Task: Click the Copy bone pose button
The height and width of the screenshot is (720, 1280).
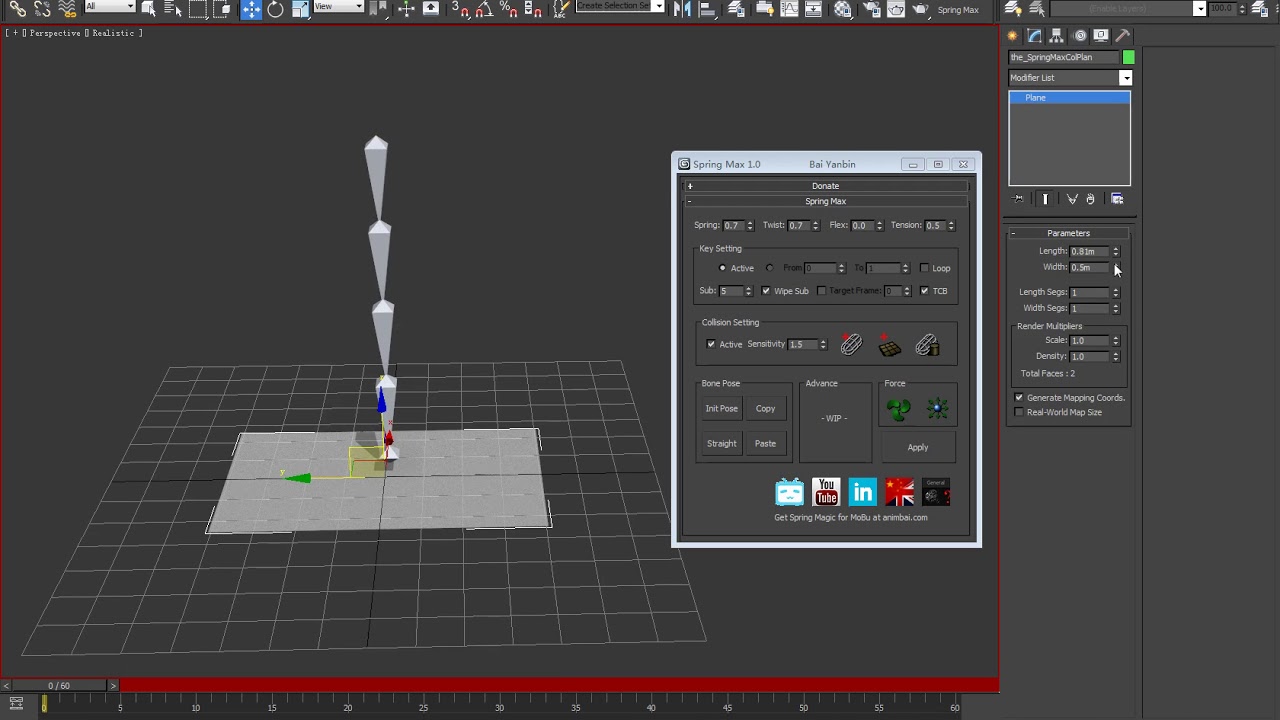Action: 765,408
